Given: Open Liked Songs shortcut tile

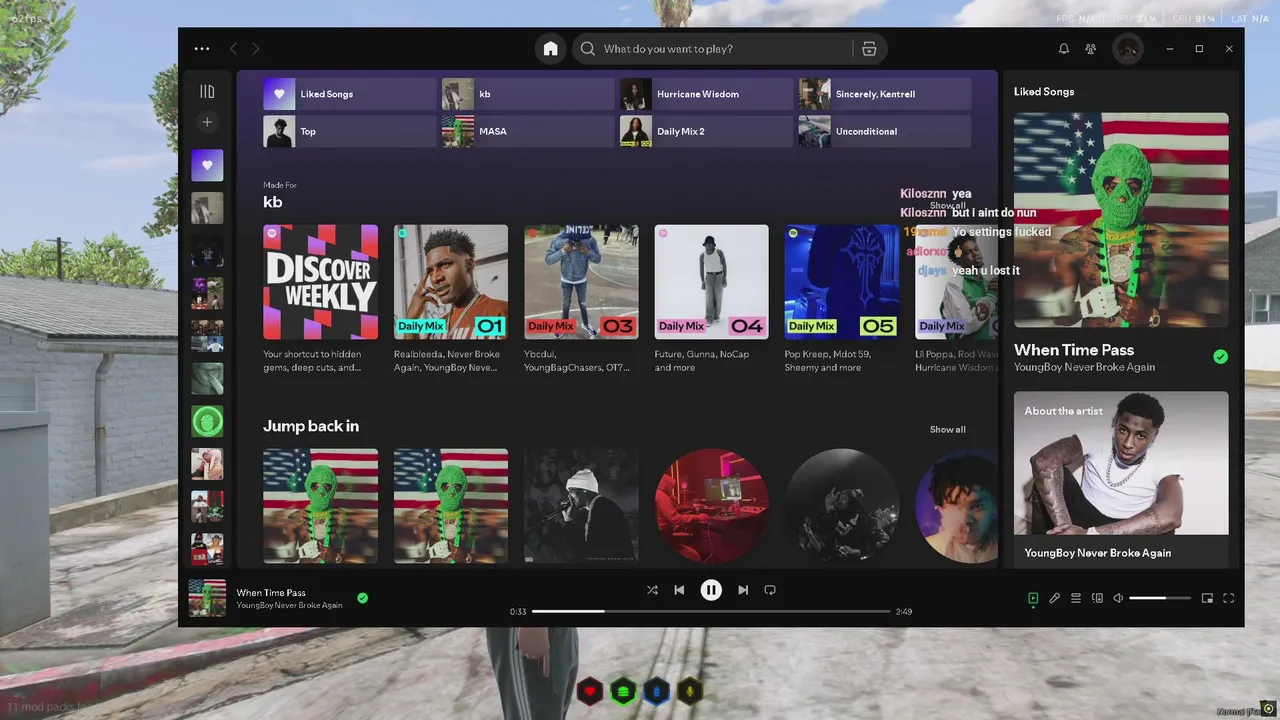Looking at the screenshot, I should (x=350, y=94).
